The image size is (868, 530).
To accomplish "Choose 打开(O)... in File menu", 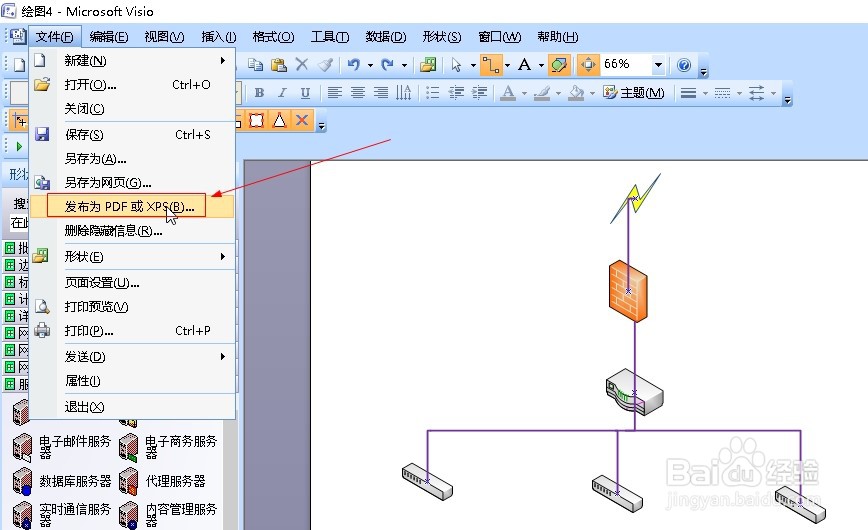I will tap(133, 85).
